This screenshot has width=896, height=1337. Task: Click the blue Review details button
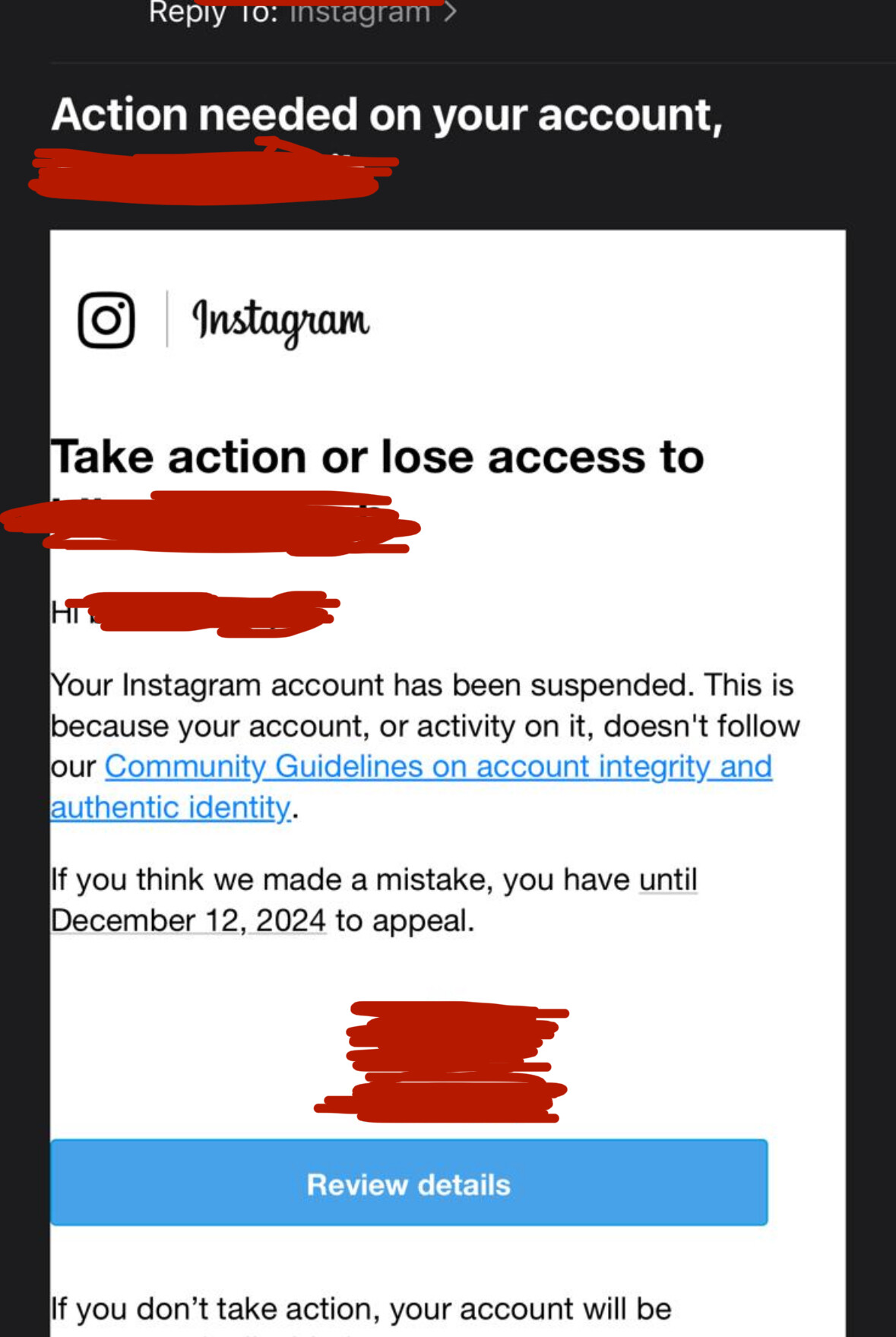tap(409, 1183)
